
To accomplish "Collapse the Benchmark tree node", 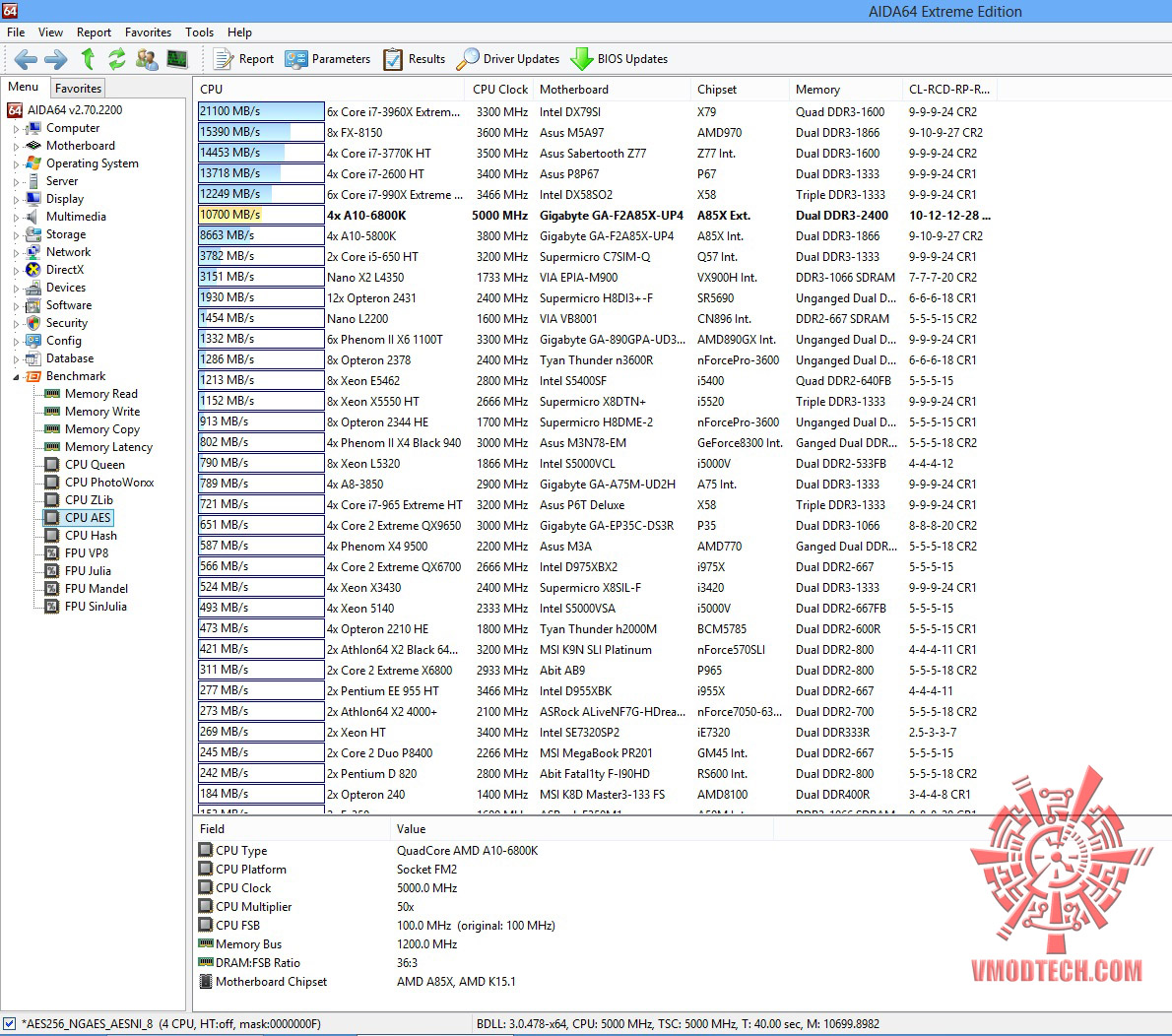I will (x=16, y=377).
